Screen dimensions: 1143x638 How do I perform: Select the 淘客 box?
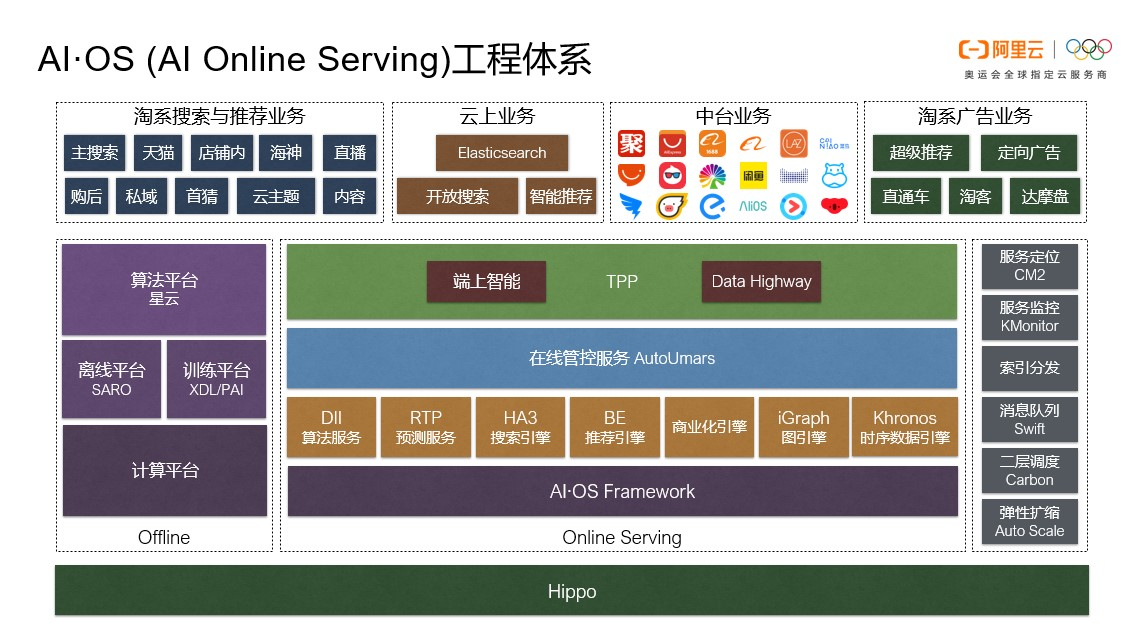point(975,196)
